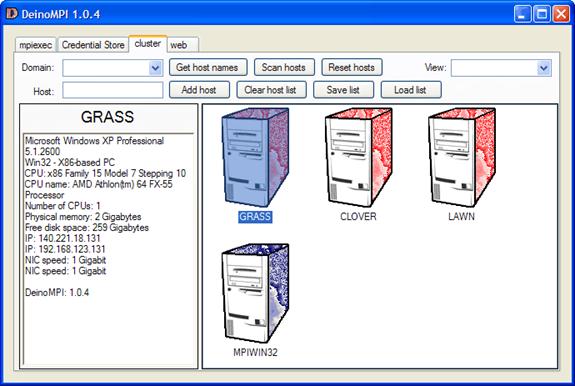
Task: Switch to the mpiexec tab
Action: pos(36,45)
